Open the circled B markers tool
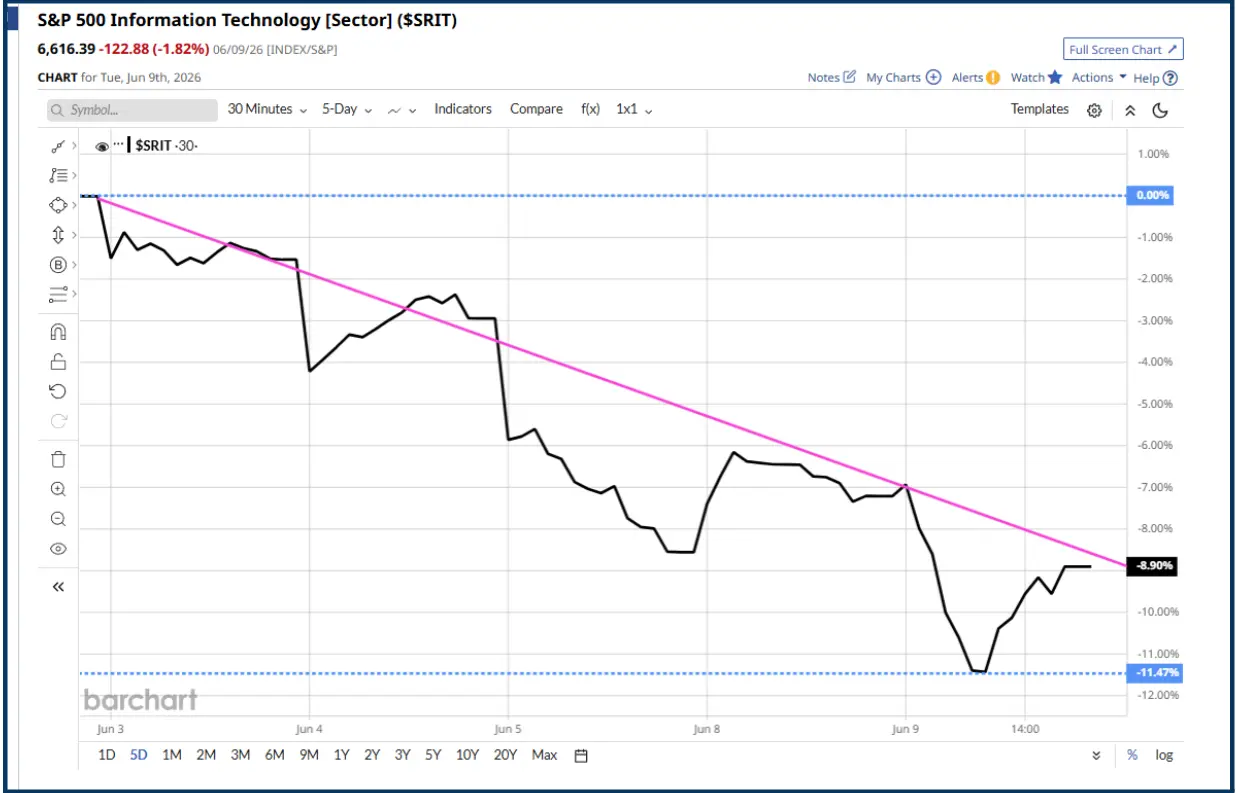The image size is (1237, 793). 57,265
